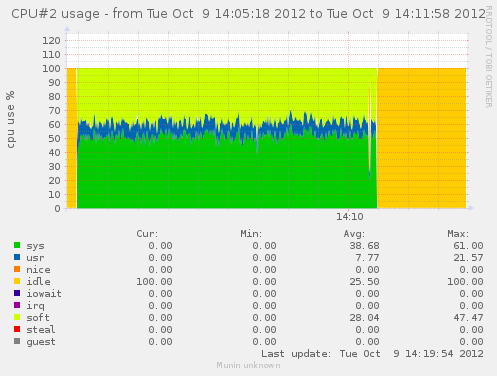Click the gray guest legend swatch

click(x=17, y=341)
